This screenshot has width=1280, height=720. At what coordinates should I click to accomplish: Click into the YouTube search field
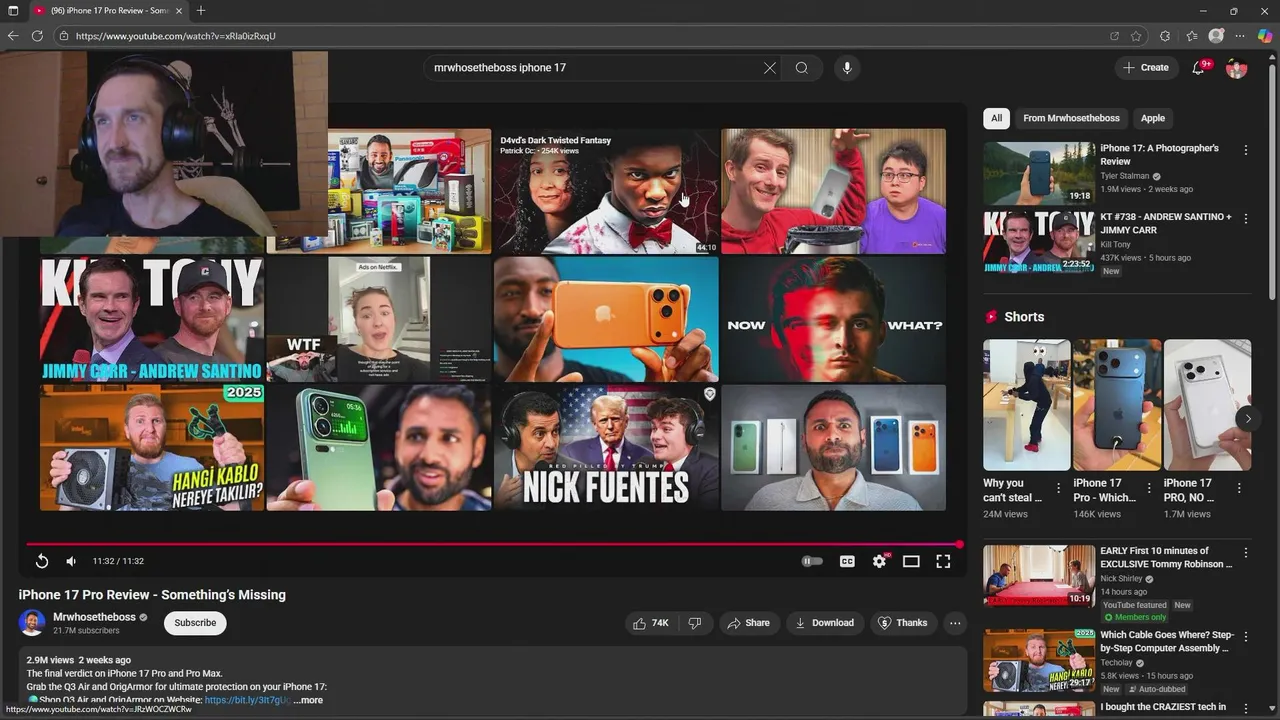(594, 68)
